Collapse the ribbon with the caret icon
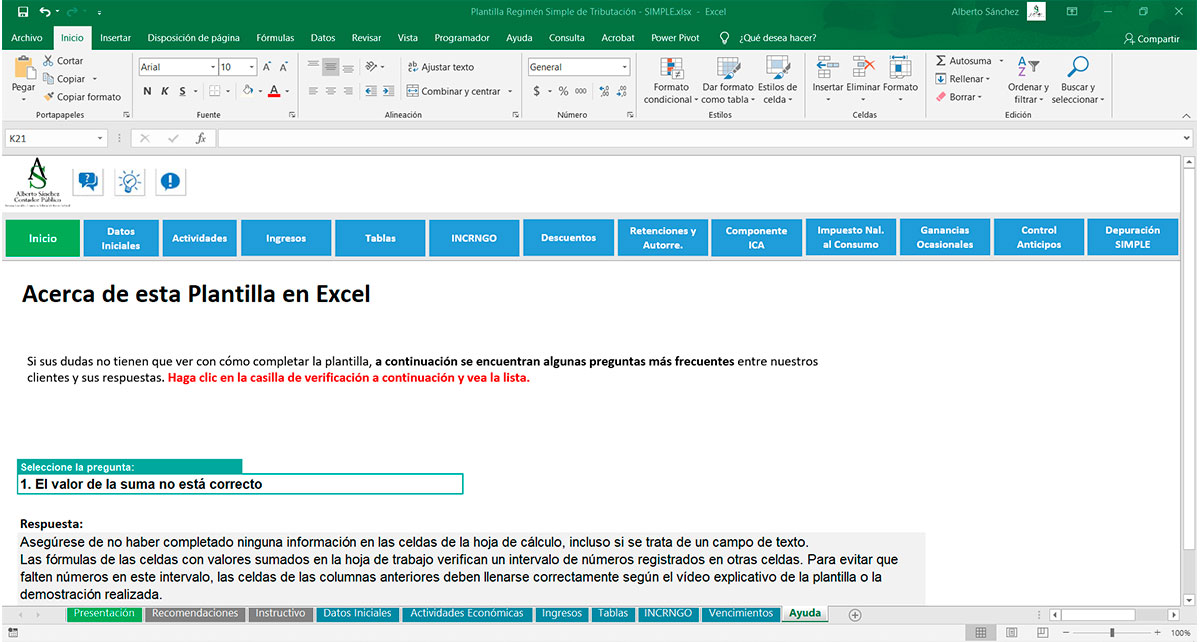This screenshot has height=642, width=1200. pos(1187,116)
